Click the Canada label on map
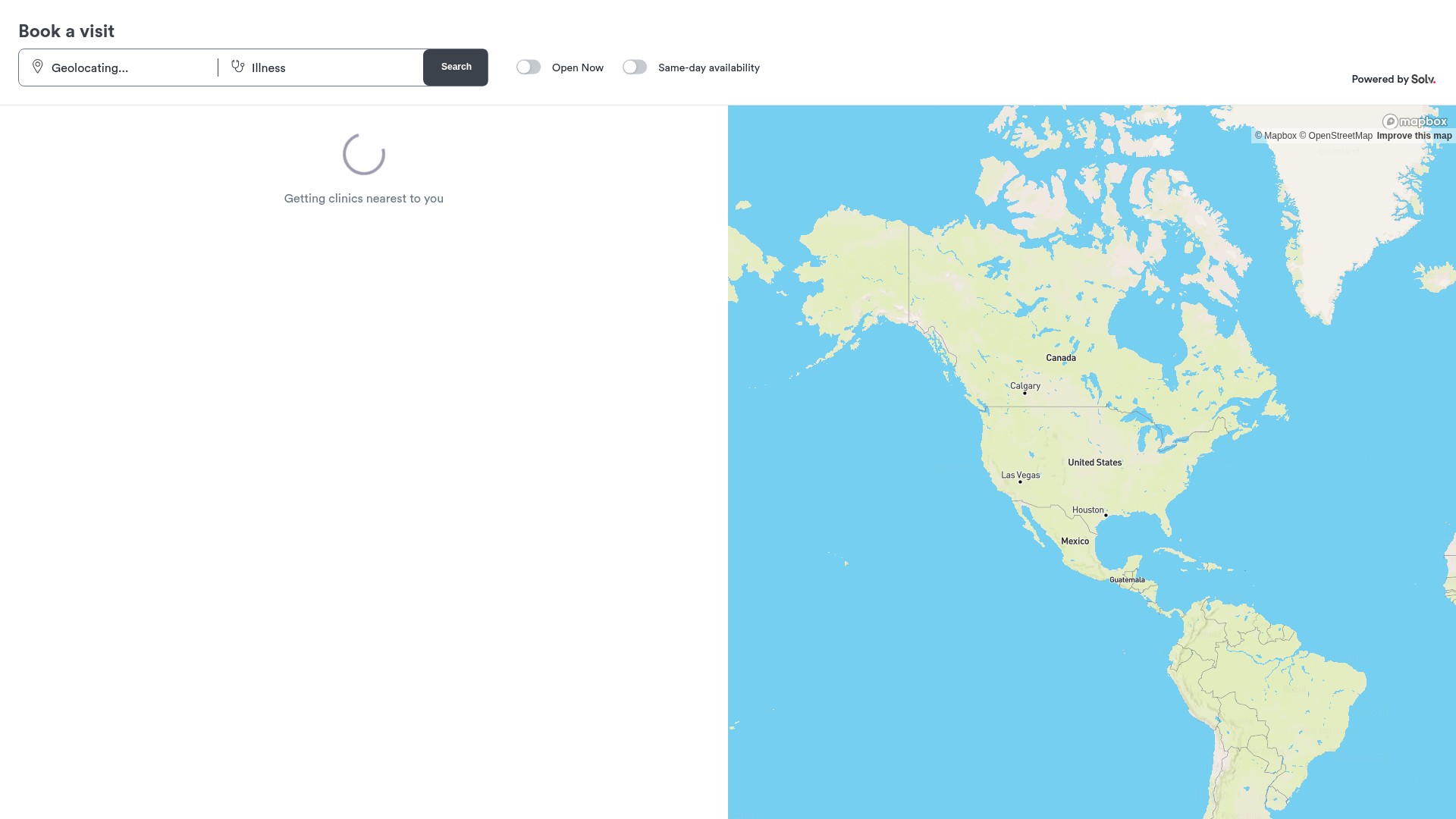The height and width of the screenshot is (819, 1456). tap(1061, 358)
